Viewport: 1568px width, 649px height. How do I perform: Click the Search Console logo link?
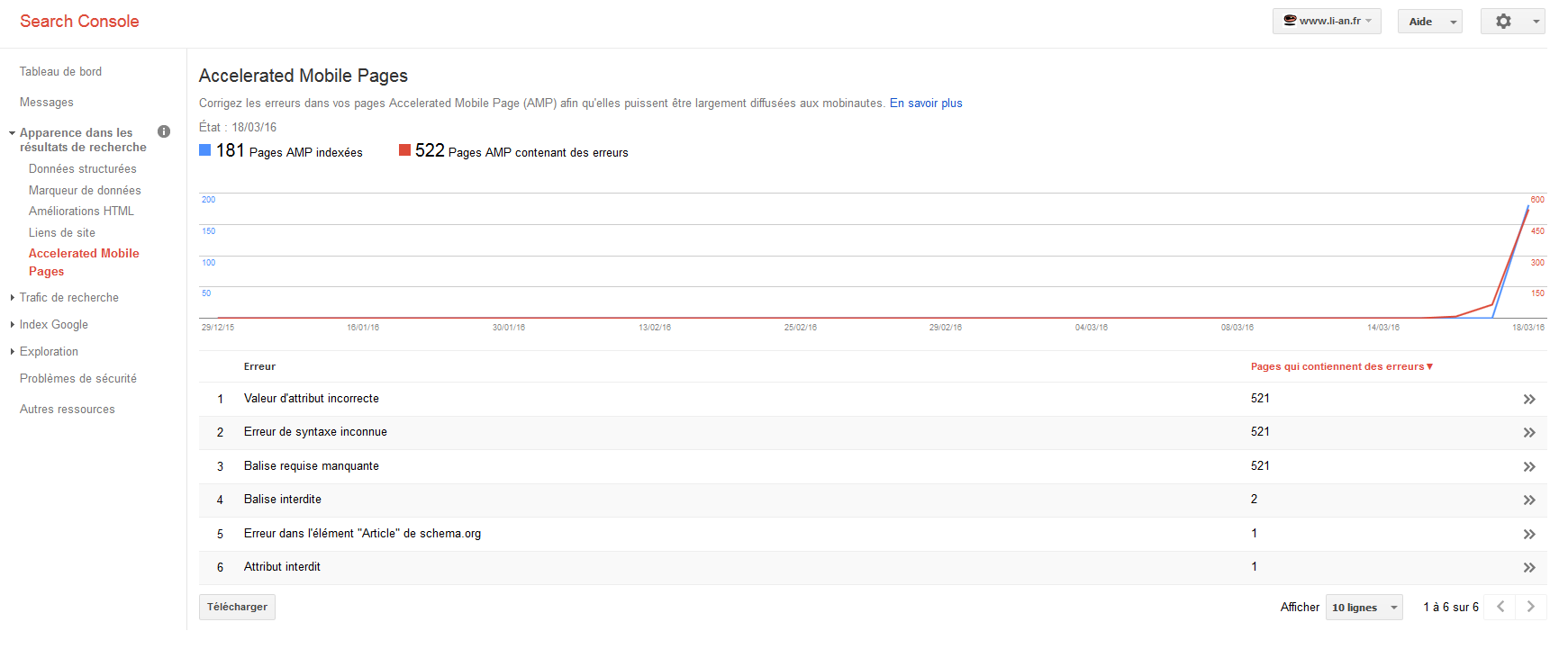(x=79, y=21)
